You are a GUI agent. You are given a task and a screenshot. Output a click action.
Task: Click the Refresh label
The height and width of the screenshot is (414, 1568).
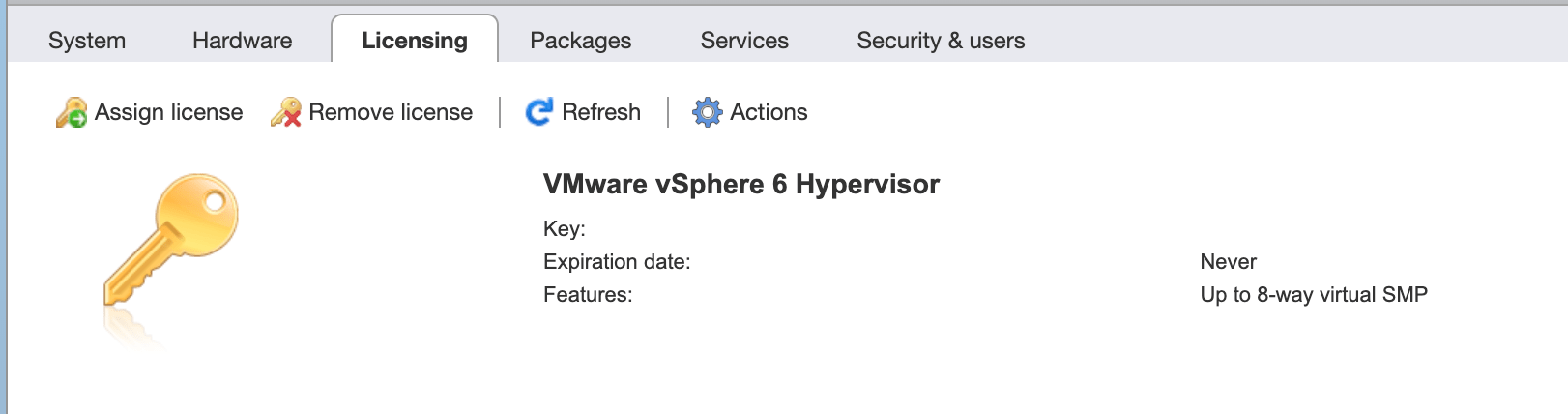601,112
